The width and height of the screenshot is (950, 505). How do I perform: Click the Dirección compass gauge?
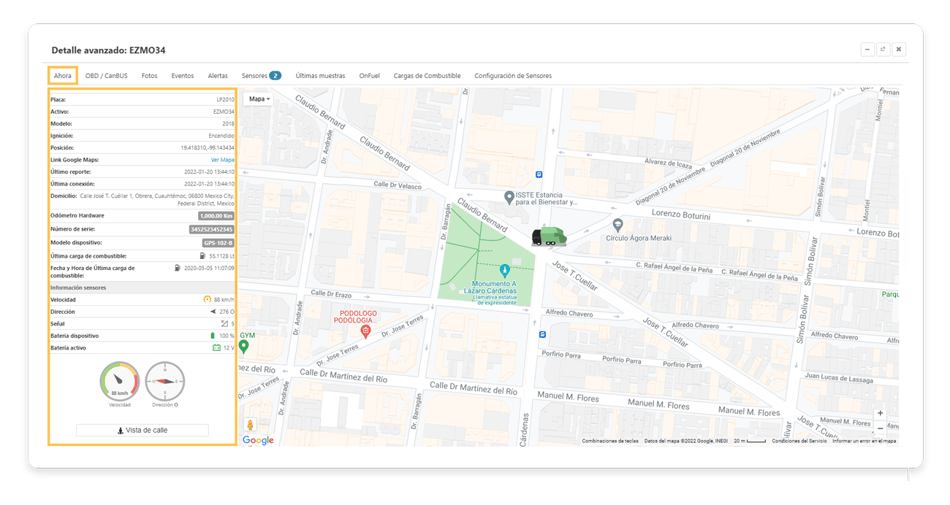[165, 381]
